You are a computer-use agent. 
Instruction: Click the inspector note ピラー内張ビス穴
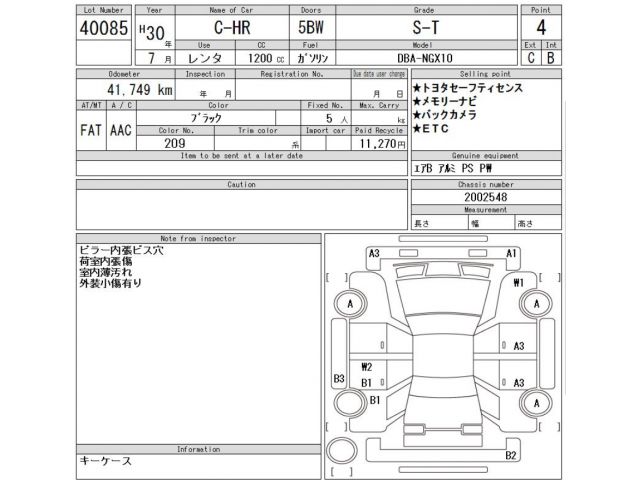point(121,250)
